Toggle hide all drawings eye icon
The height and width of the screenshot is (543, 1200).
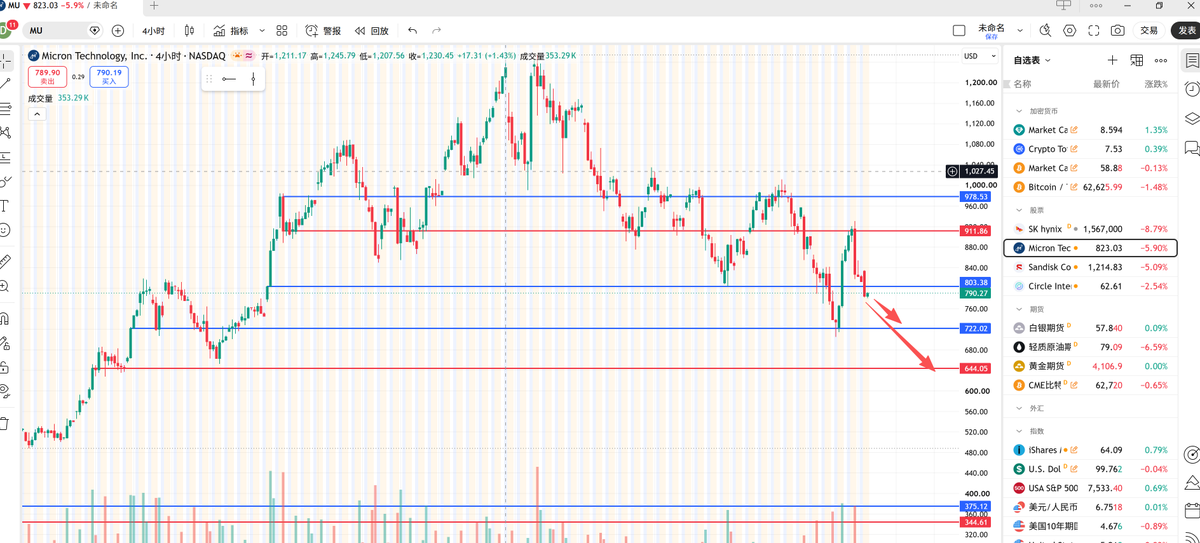[x=5, y=391]
